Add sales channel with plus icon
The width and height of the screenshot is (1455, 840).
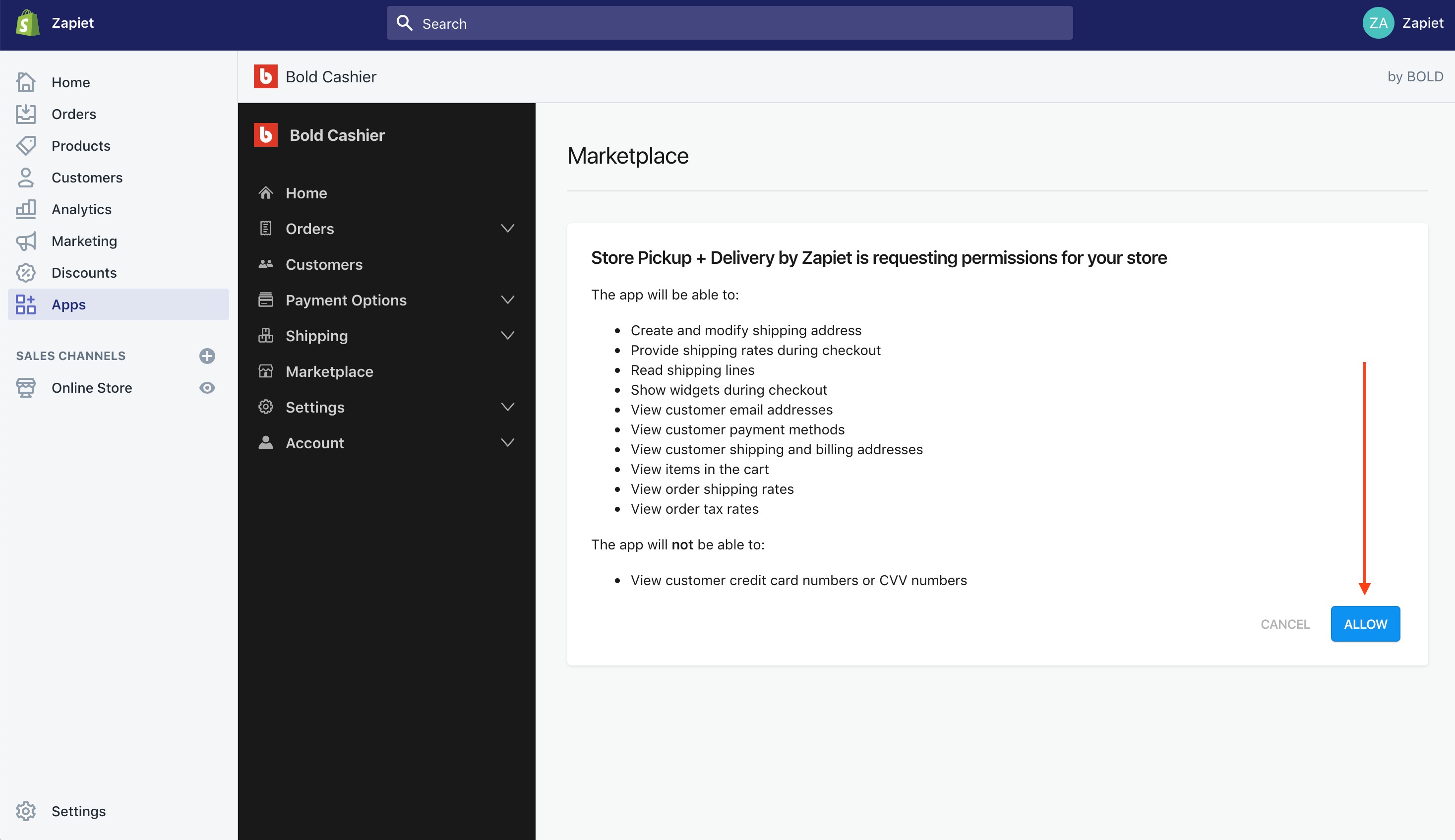coord(207,356)
